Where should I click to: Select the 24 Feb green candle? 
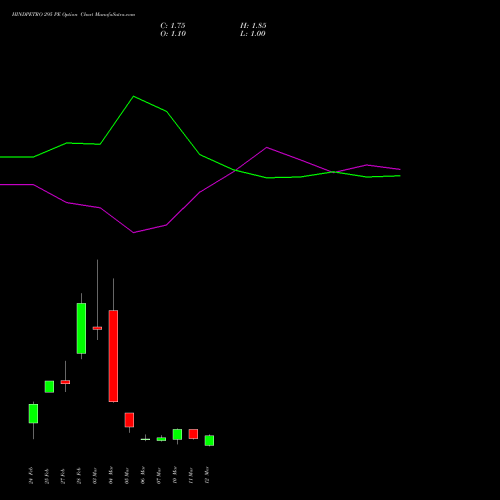click(33, 414)
